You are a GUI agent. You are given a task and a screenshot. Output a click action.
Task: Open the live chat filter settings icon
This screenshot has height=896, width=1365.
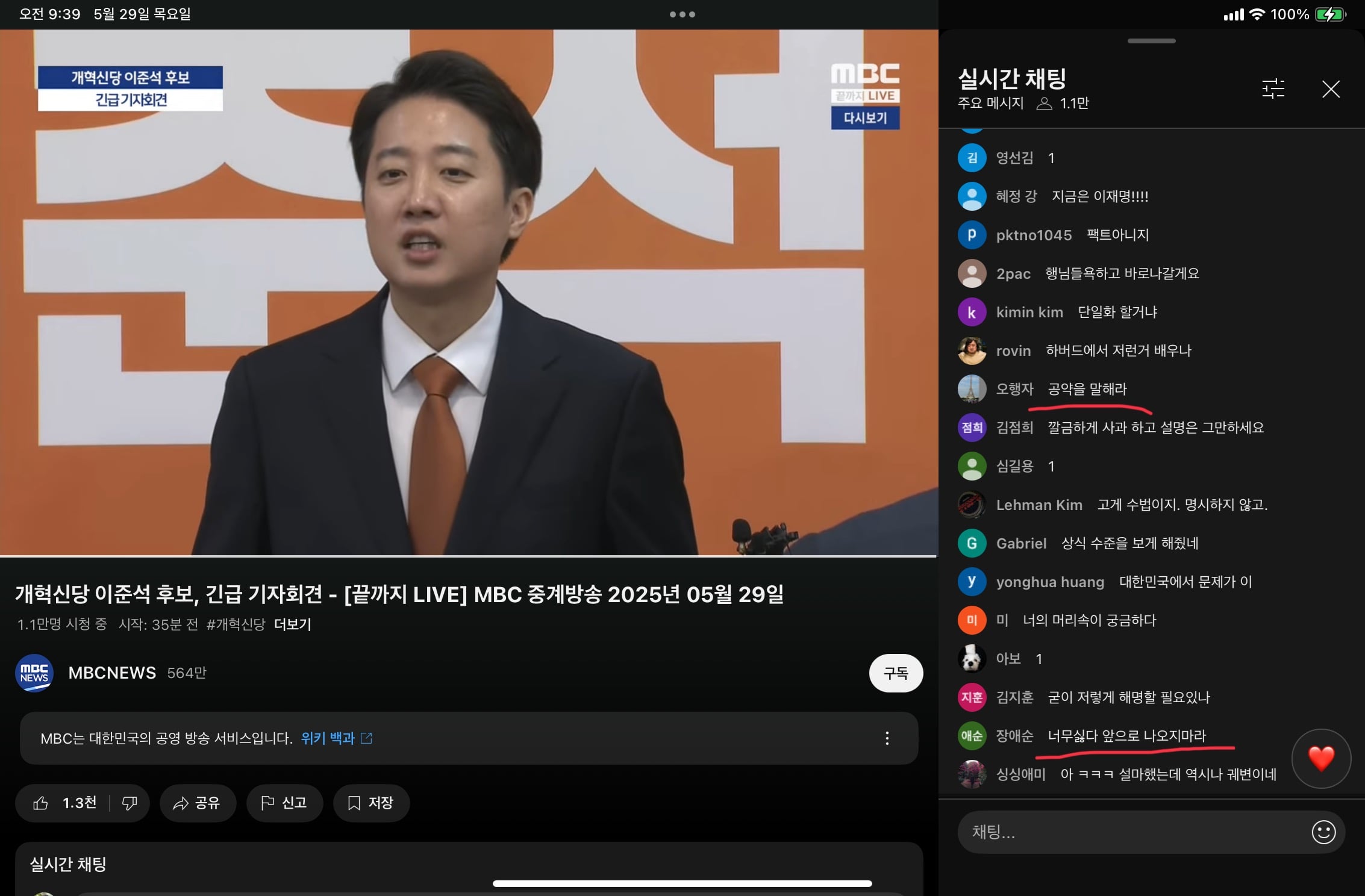[x=1273, y=89]
